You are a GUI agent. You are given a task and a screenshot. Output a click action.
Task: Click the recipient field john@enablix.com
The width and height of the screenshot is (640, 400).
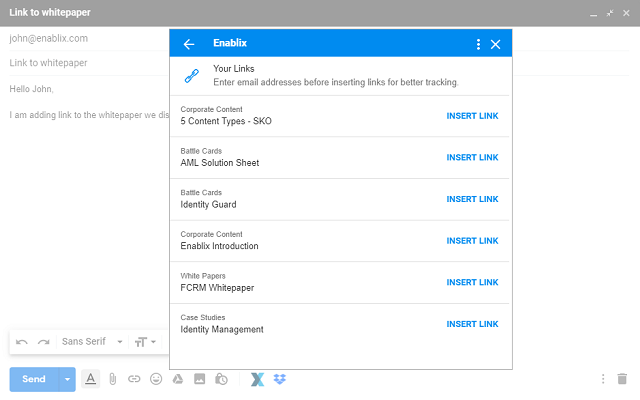[x=49, y=38]
